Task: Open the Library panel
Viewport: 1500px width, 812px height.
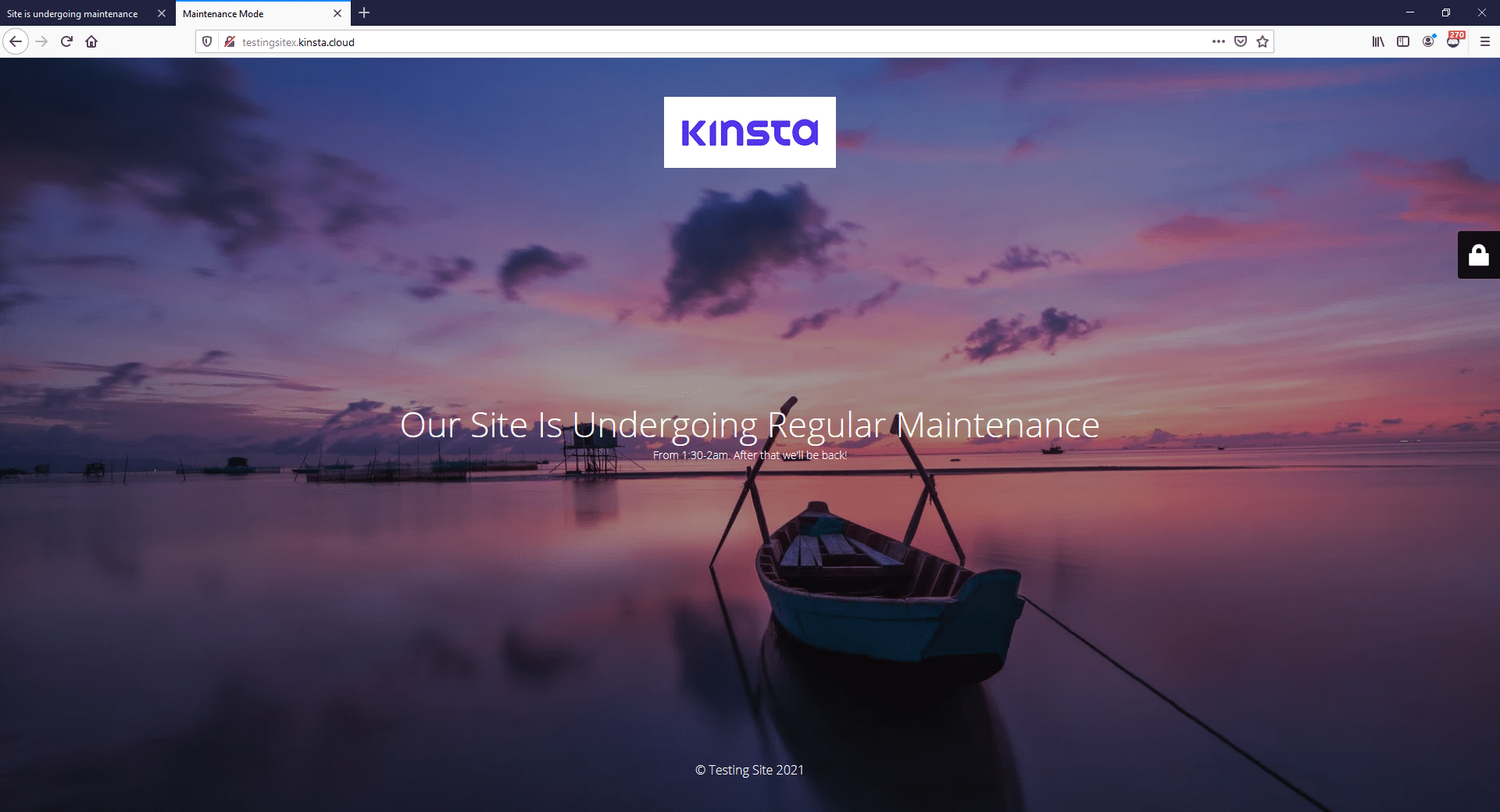Action: click(x=1377, y=41)
